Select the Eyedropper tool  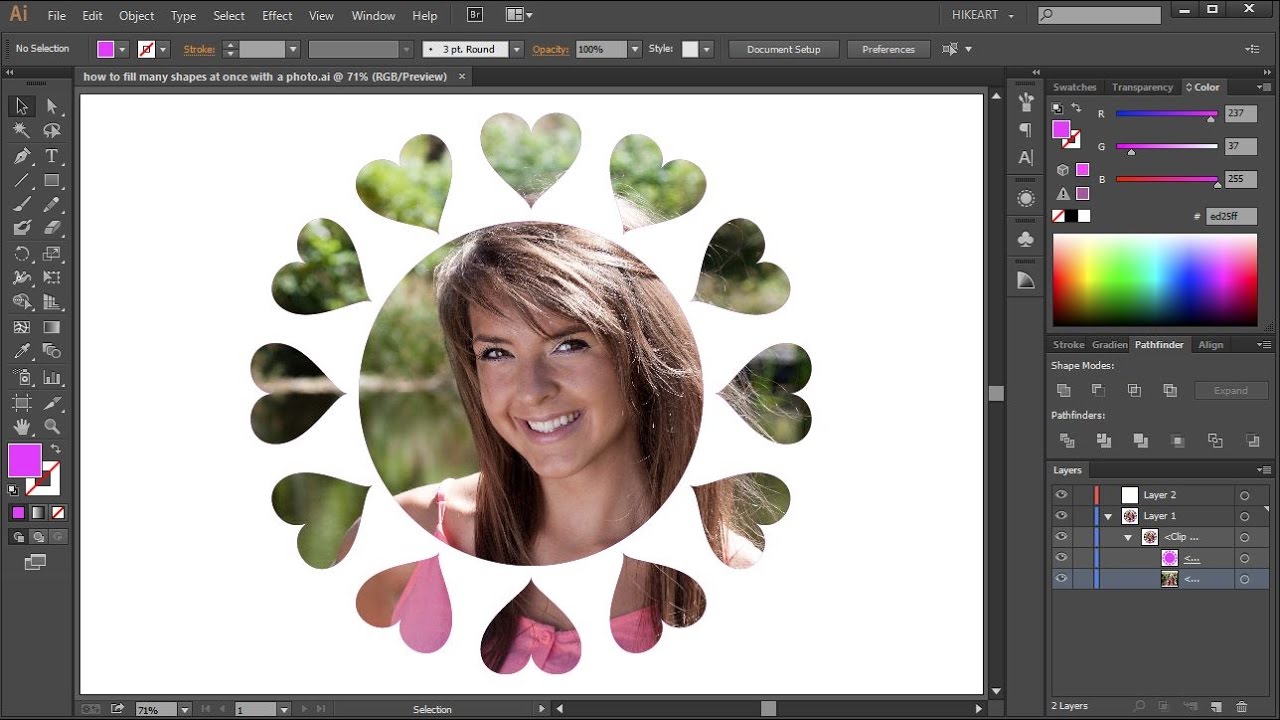(22, 352)
